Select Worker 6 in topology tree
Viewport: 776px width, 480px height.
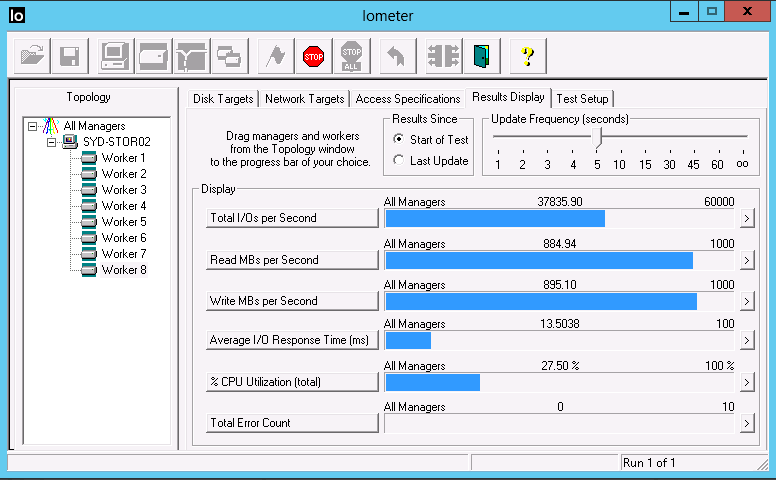click(x=124, y=238)
